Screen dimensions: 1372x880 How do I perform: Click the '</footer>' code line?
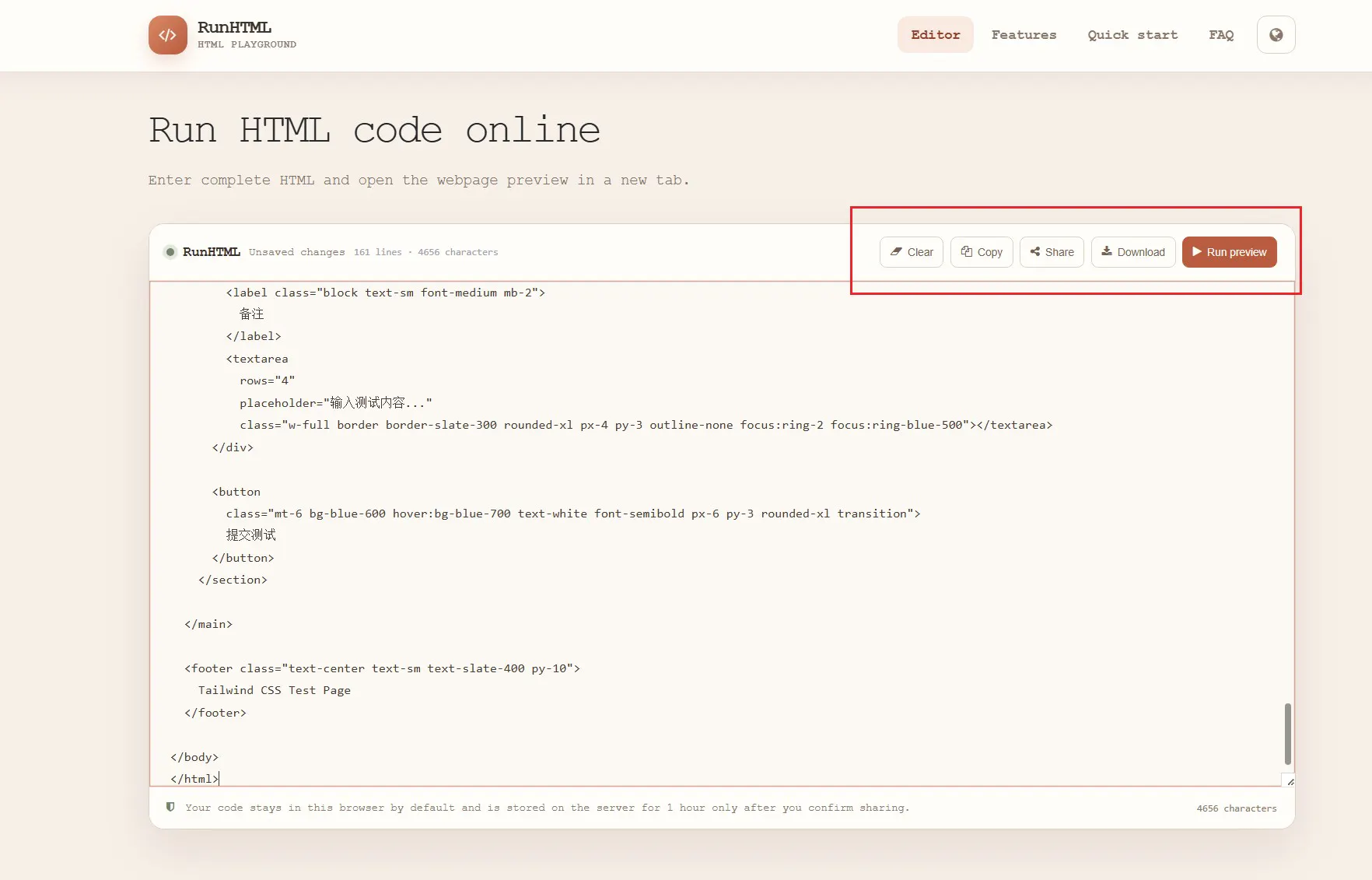(x=215, y=713)
